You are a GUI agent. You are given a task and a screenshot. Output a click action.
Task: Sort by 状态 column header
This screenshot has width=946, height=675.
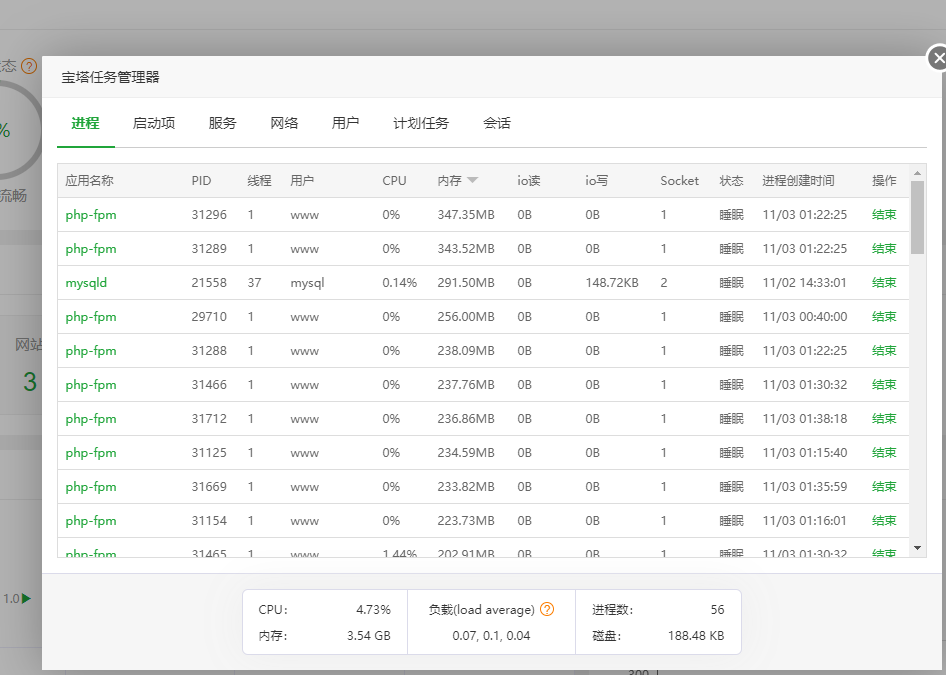731,180
